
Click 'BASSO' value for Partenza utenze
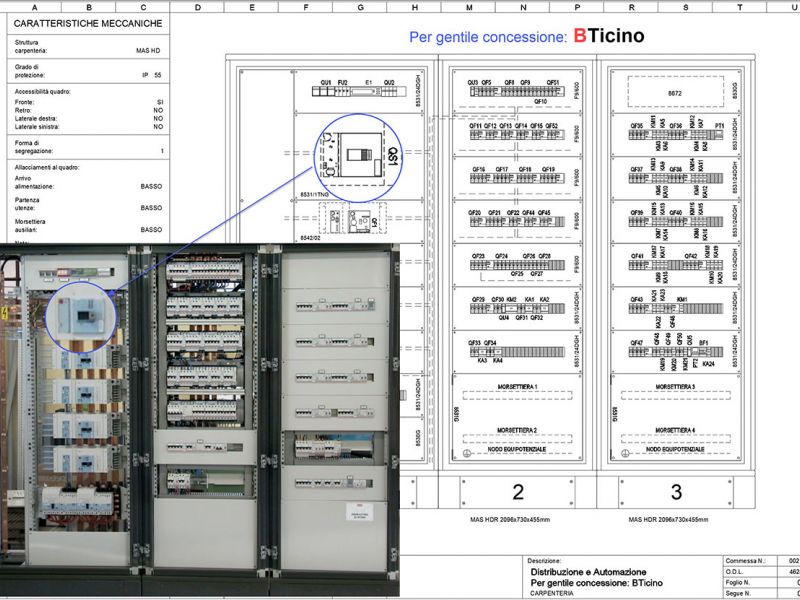151,208
